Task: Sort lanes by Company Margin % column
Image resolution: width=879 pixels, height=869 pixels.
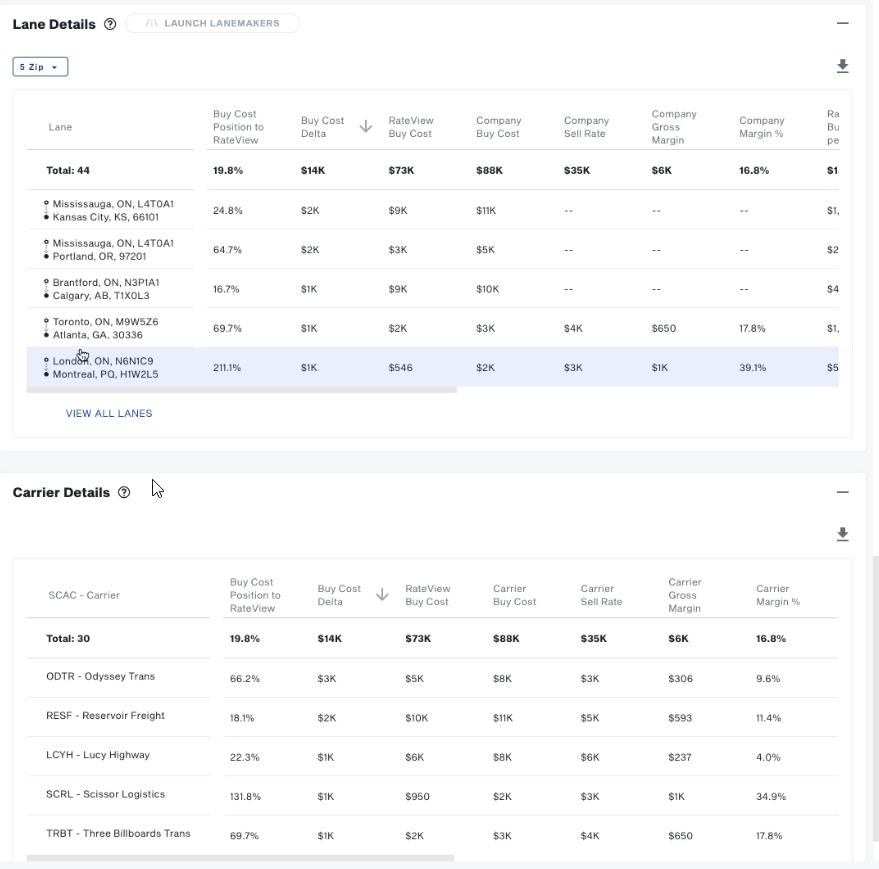Action: click(x=761, y=127)
